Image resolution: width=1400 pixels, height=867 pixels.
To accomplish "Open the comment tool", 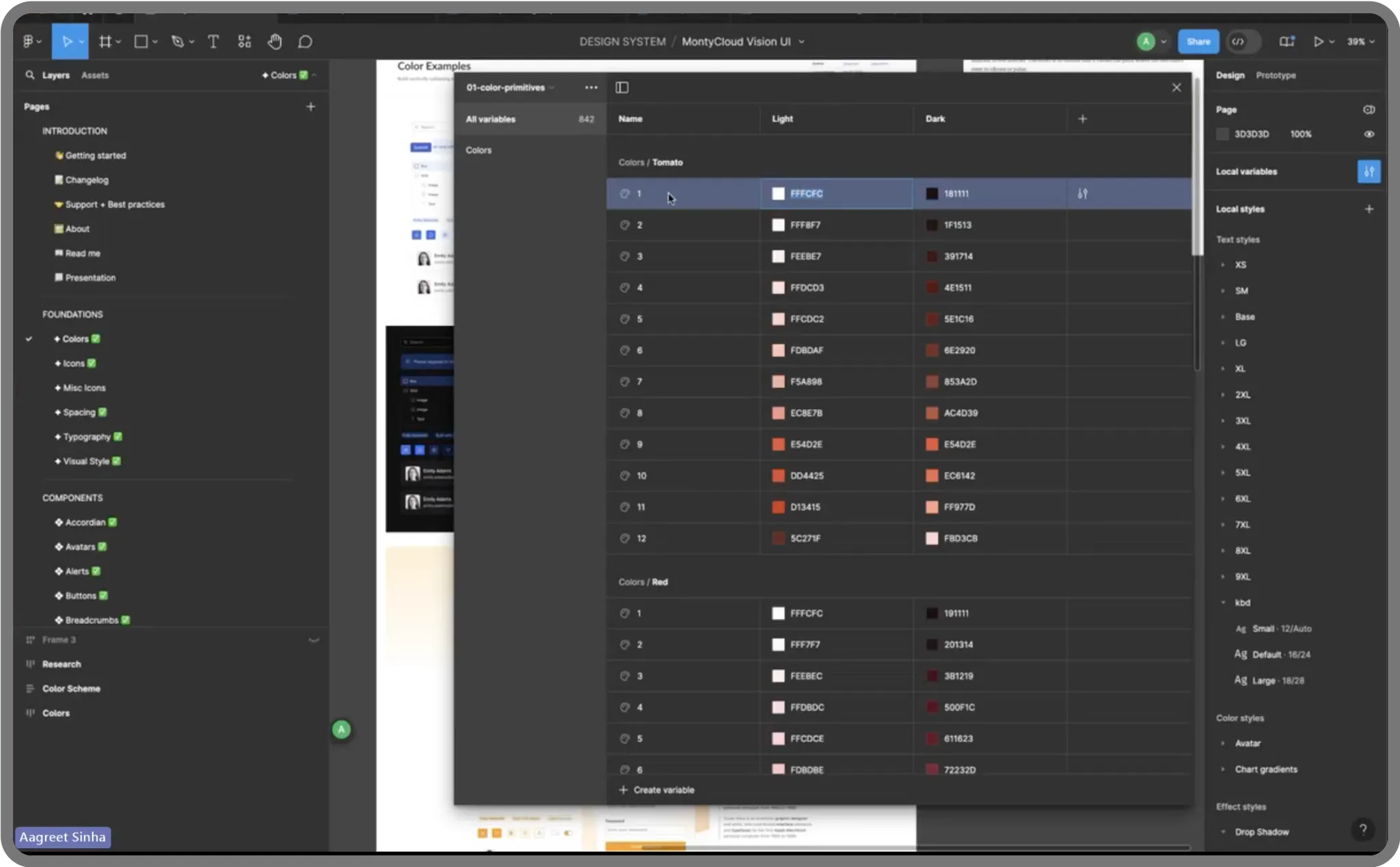I will point(305,41).
